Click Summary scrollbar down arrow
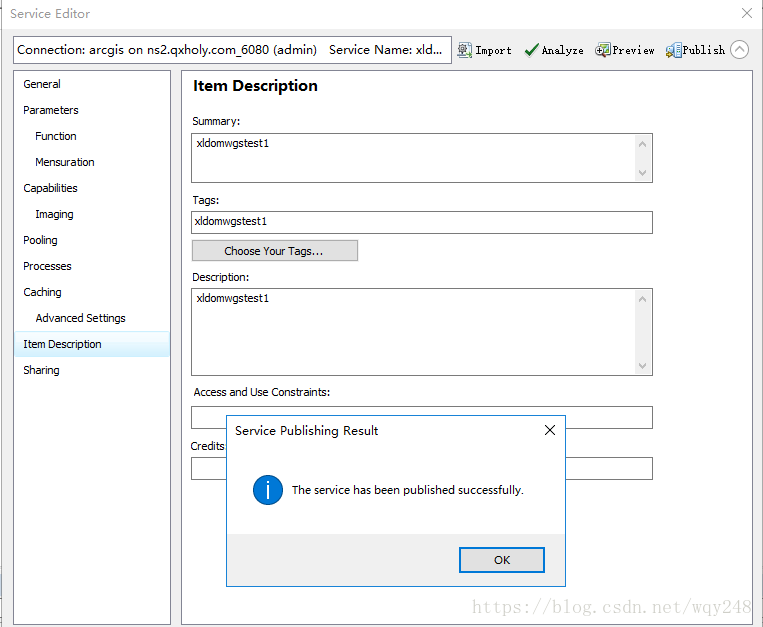 [642, 173]
